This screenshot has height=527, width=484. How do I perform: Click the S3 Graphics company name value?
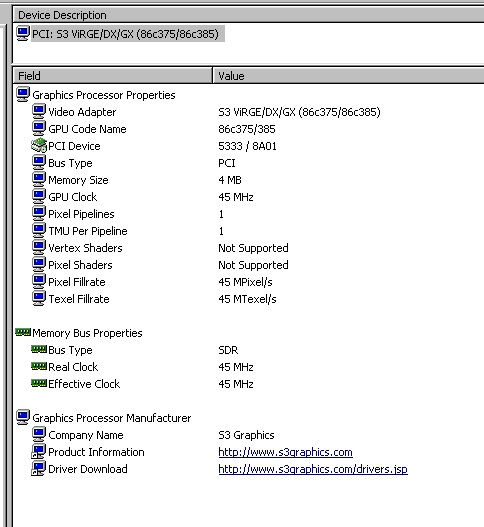point(246,435)
